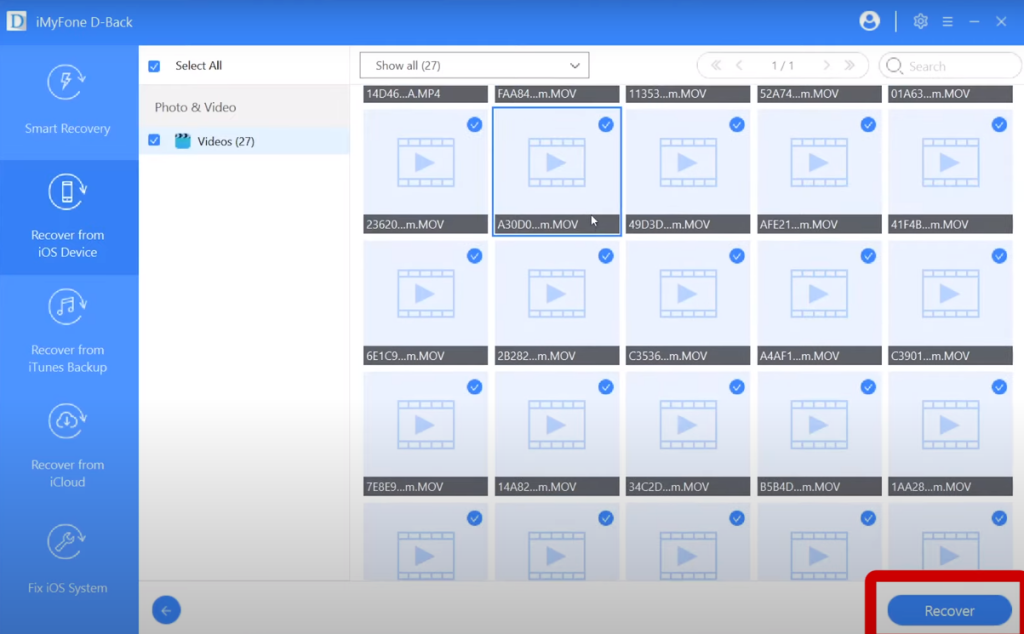
Task: Open the hamburger menu
Action: click(x=946, y=20)
